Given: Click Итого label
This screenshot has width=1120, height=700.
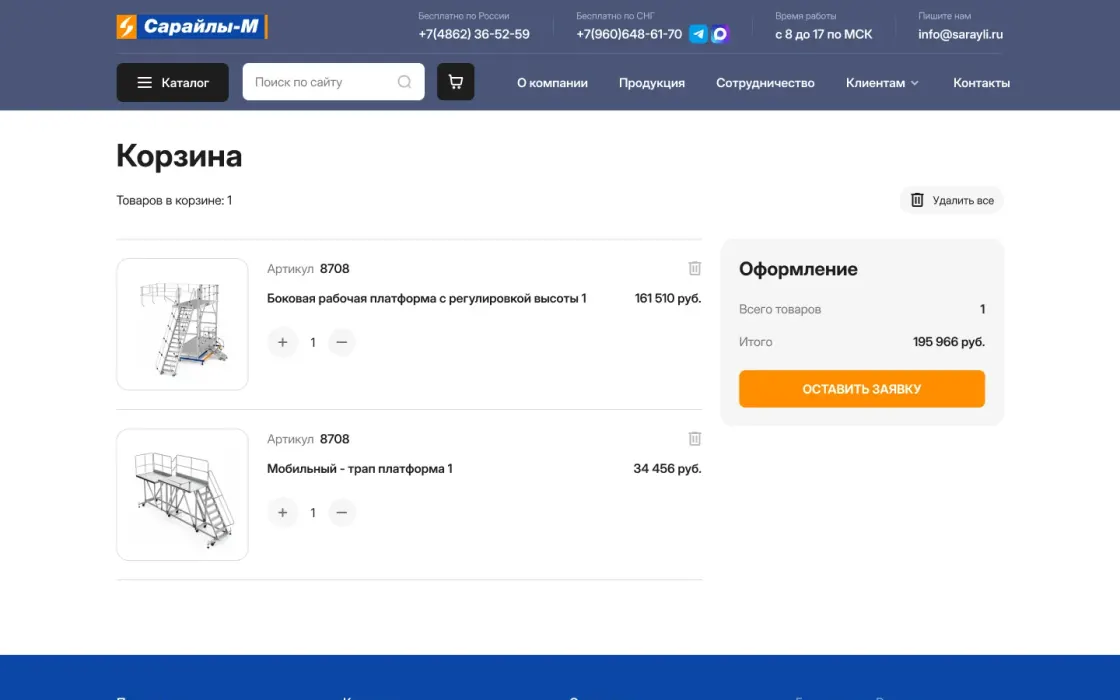Looking at the screenshot, I should click(755, 342).
